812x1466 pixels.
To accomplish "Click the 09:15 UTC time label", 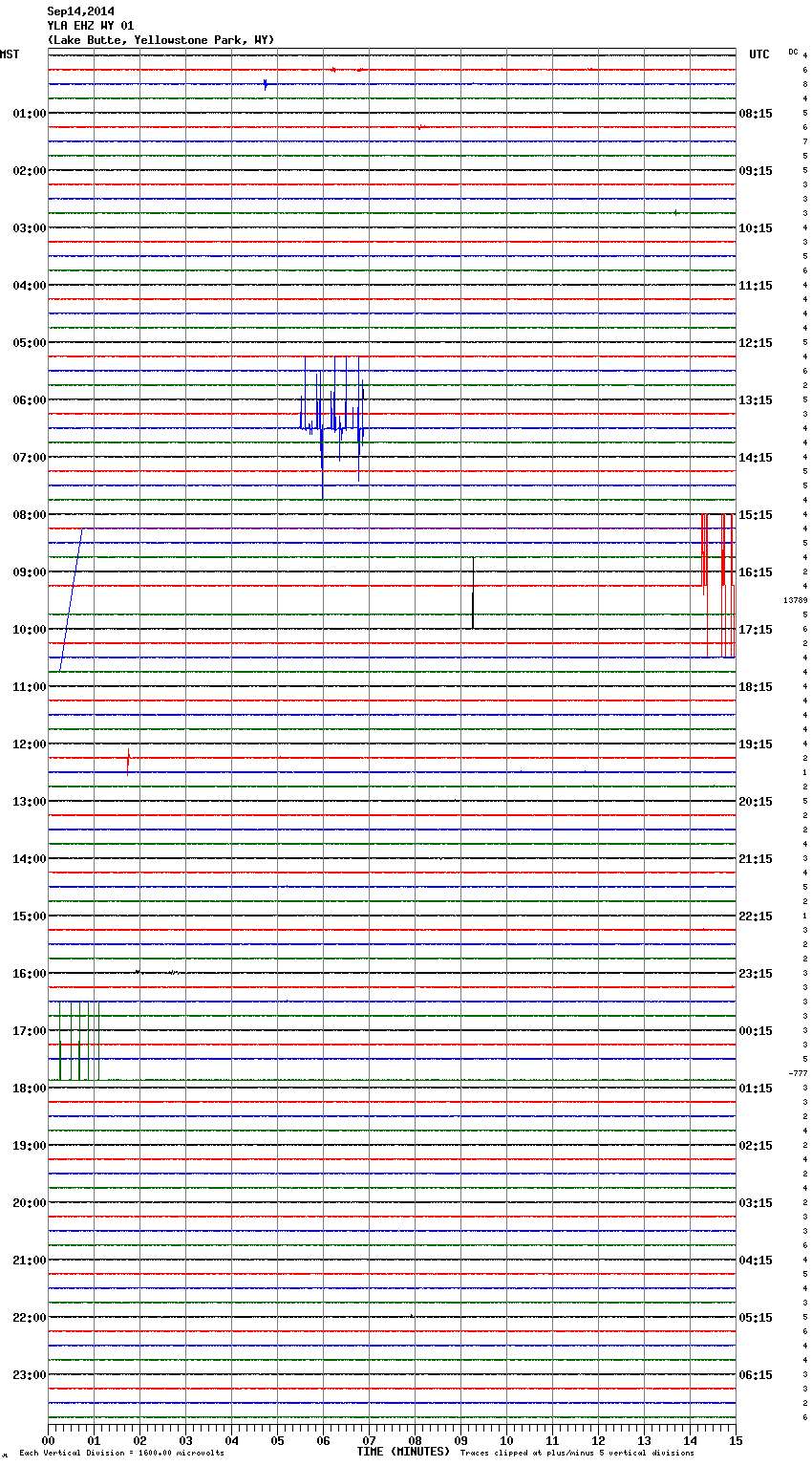I will 756,171.
